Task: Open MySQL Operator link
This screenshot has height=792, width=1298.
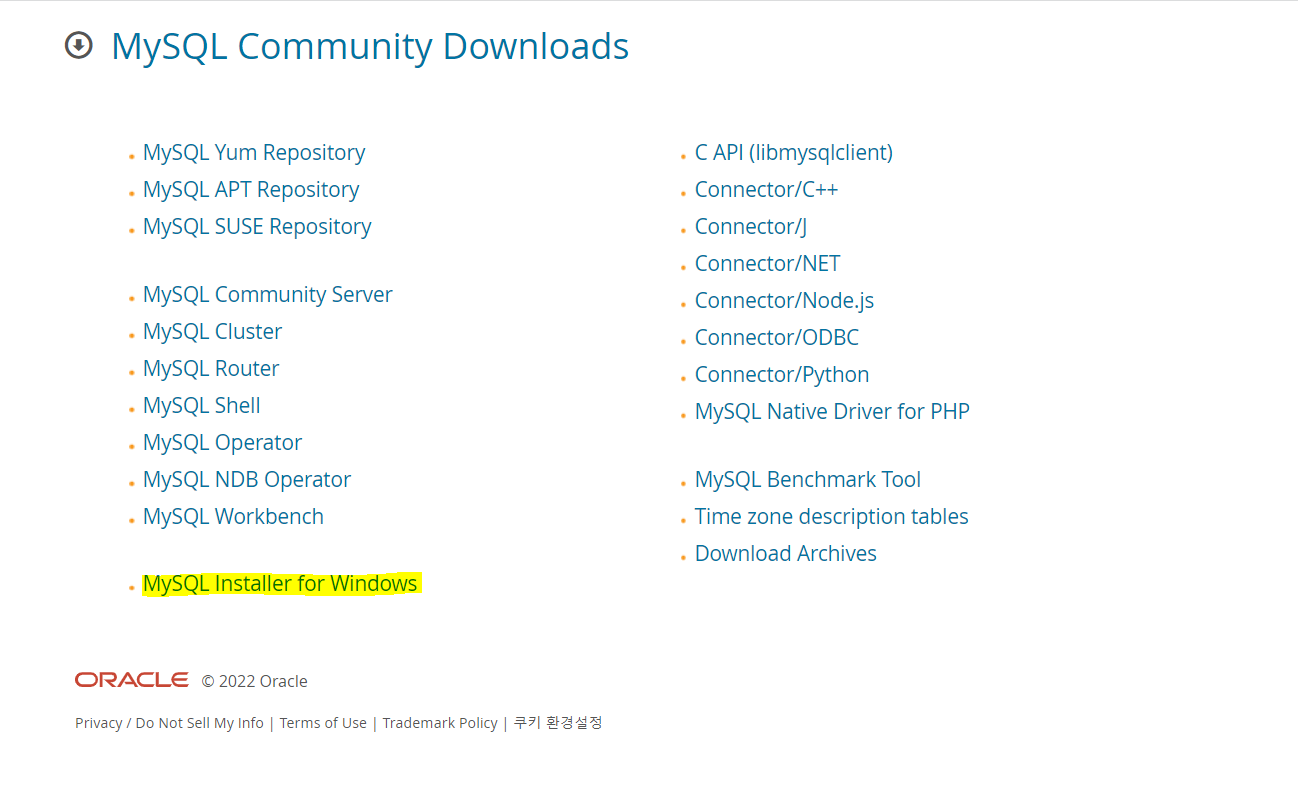Action: (222, 443)
